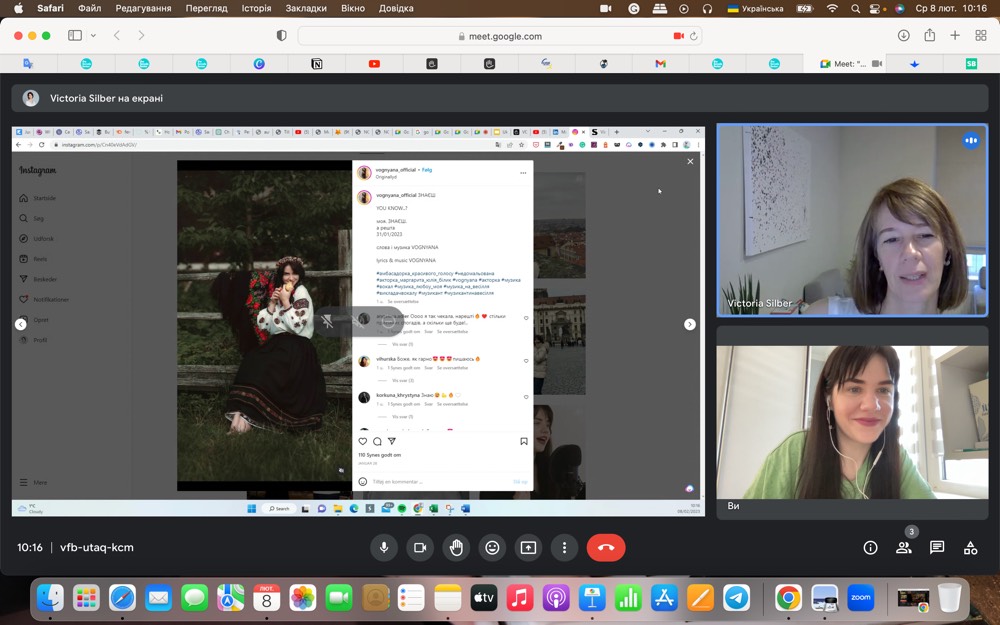1000x625 pixels.
Task: Open Meet more options menu
Action: pos(564,547)
